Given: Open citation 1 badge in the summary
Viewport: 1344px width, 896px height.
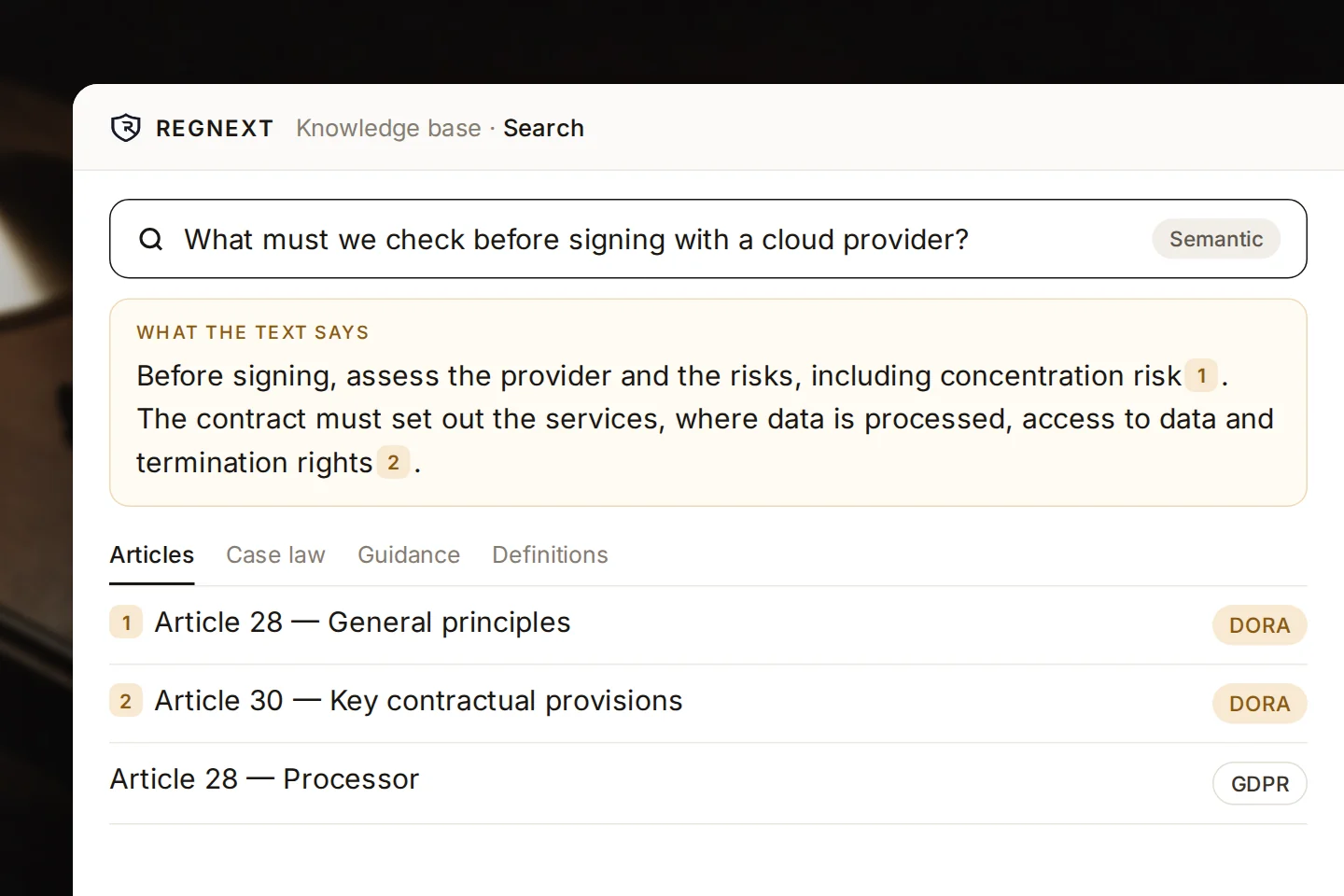Looking at the screenshot, I should click(x=1201, y=376).
